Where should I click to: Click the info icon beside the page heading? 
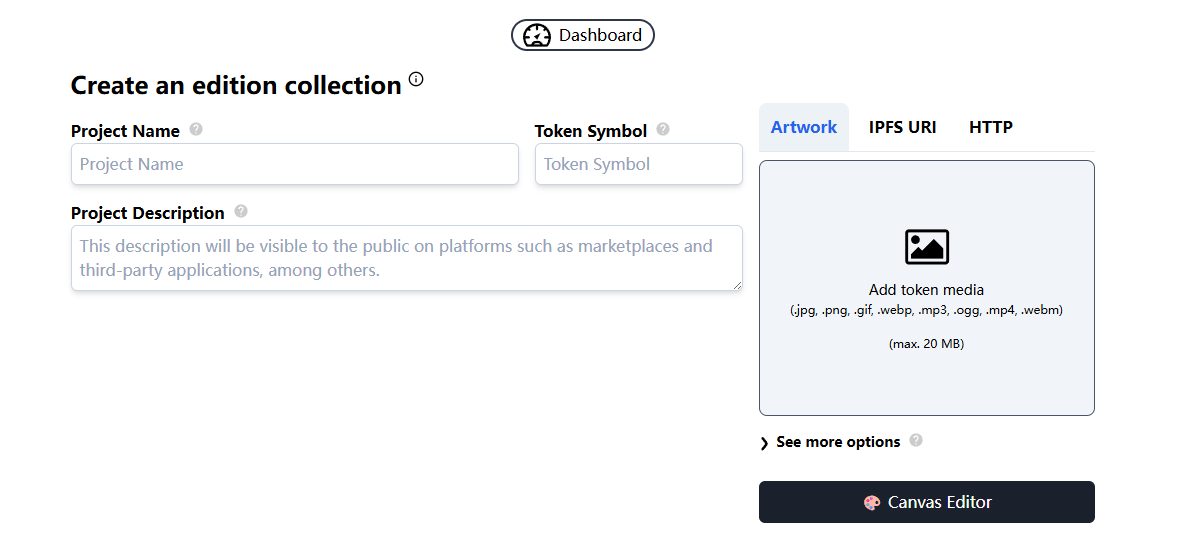[416, 79]
